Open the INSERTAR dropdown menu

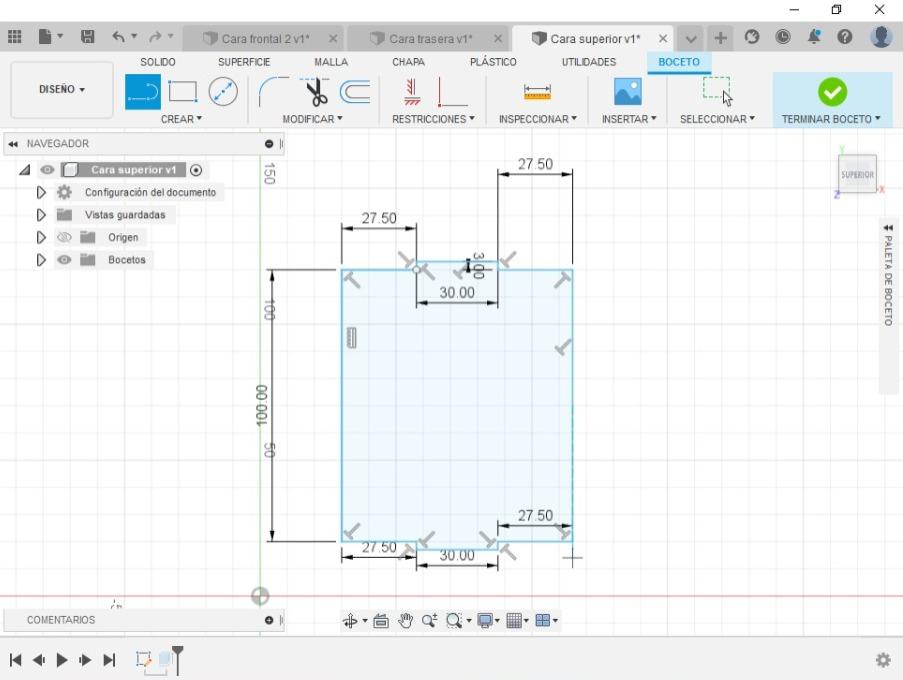click(629, 119)
